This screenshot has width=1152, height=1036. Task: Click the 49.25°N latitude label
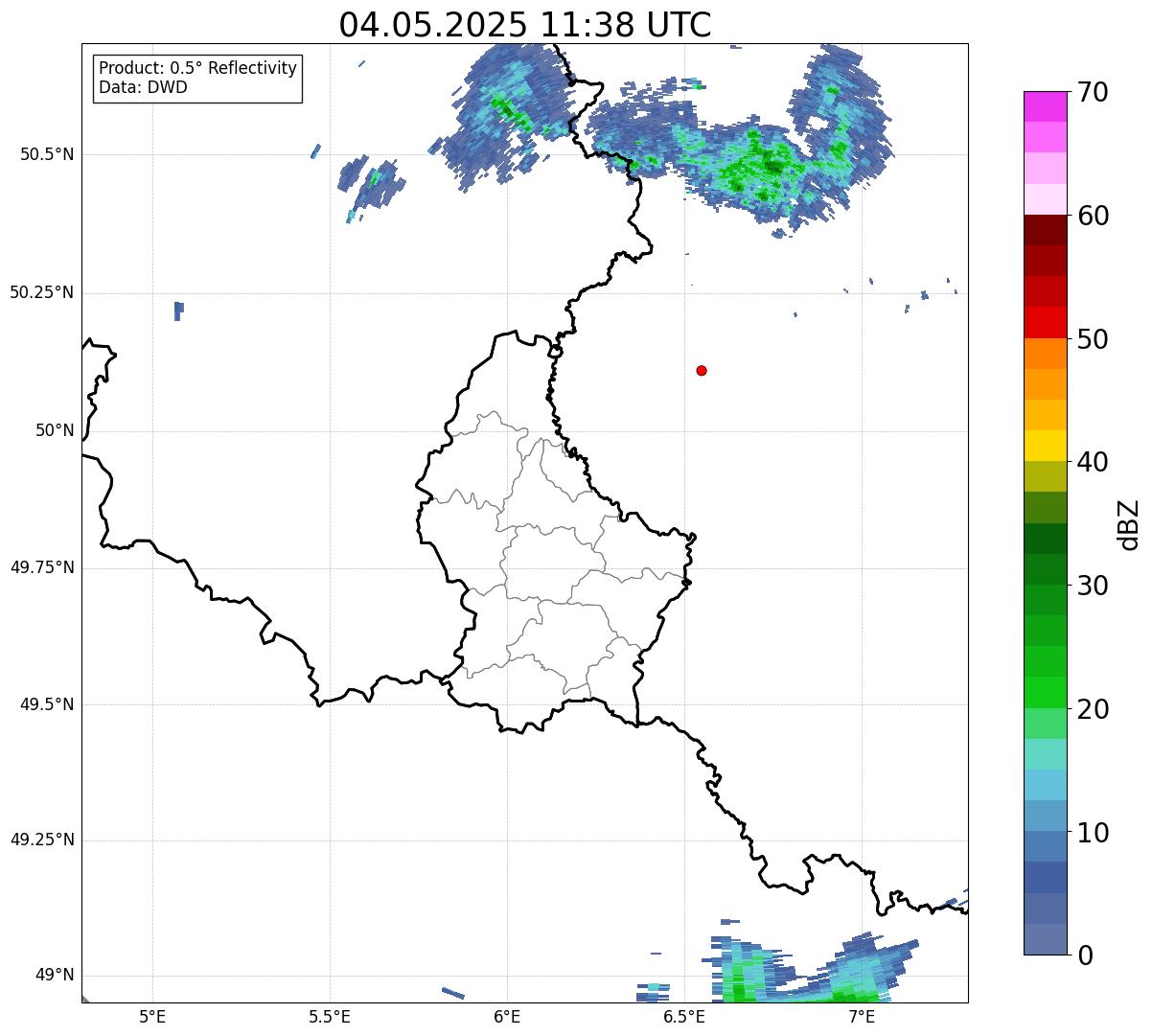click(x=41, y=840)
